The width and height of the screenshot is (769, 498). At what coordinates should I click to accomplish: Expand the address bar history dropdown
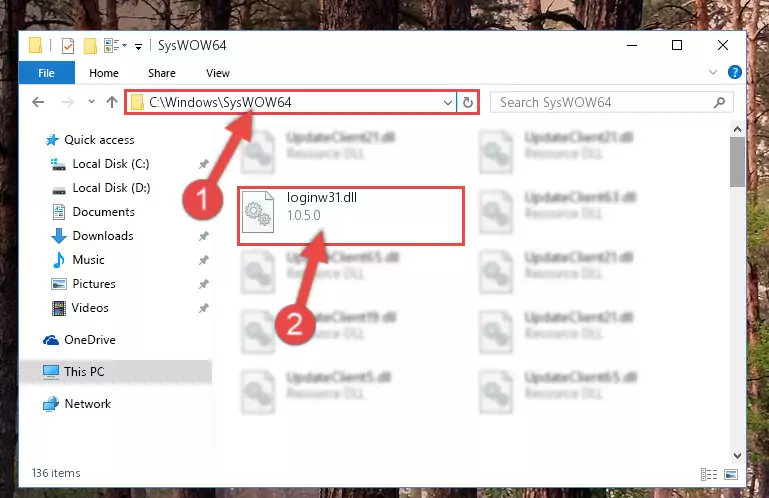[x=447, y=102]
